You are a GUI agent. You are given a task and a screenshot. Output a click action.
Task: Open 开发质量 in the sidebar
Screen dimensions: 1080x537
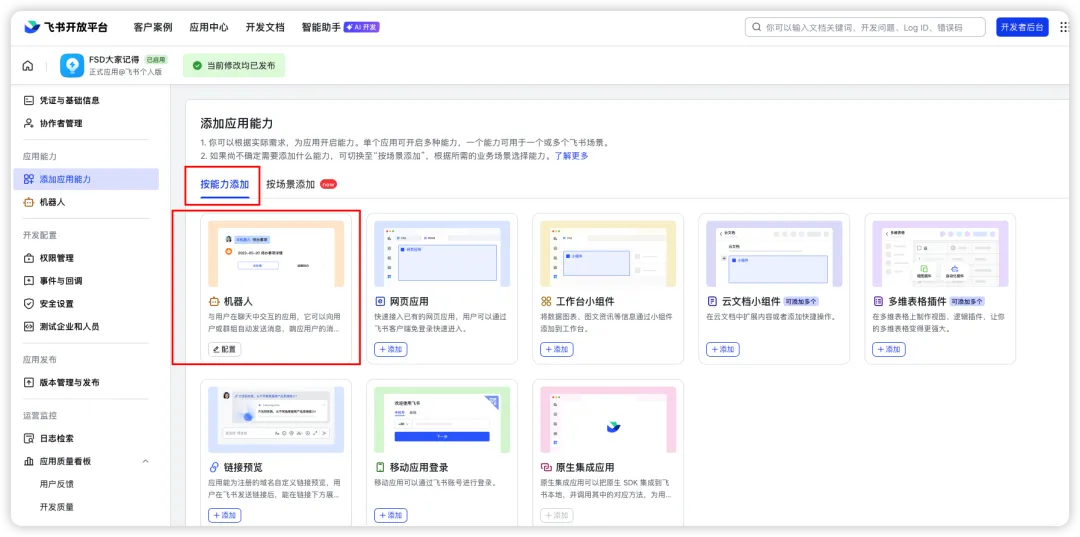pyautogui.click(x=57, y=507)
